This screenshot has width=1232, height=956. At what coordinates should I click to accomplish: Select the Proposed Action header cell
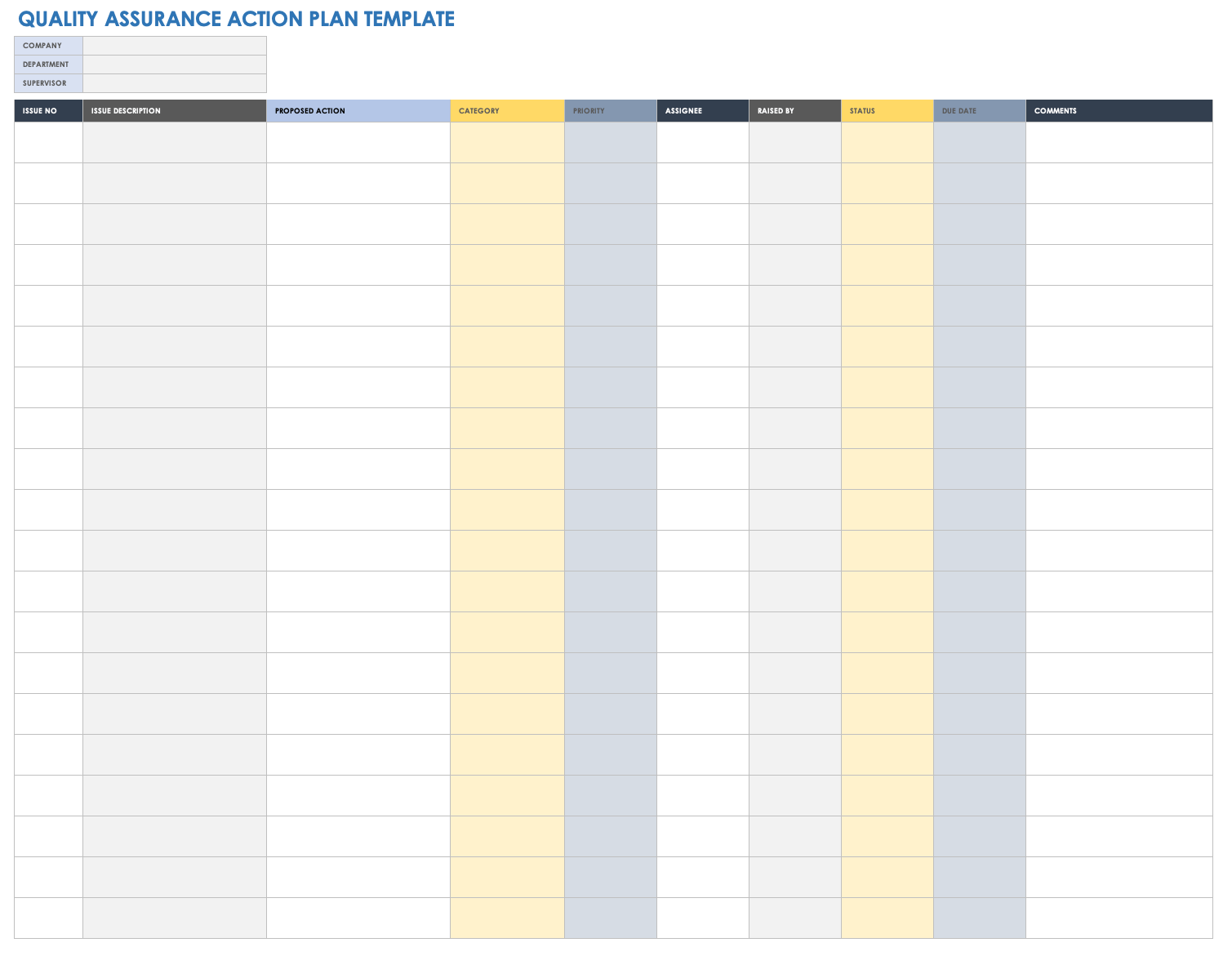[358, 111]
